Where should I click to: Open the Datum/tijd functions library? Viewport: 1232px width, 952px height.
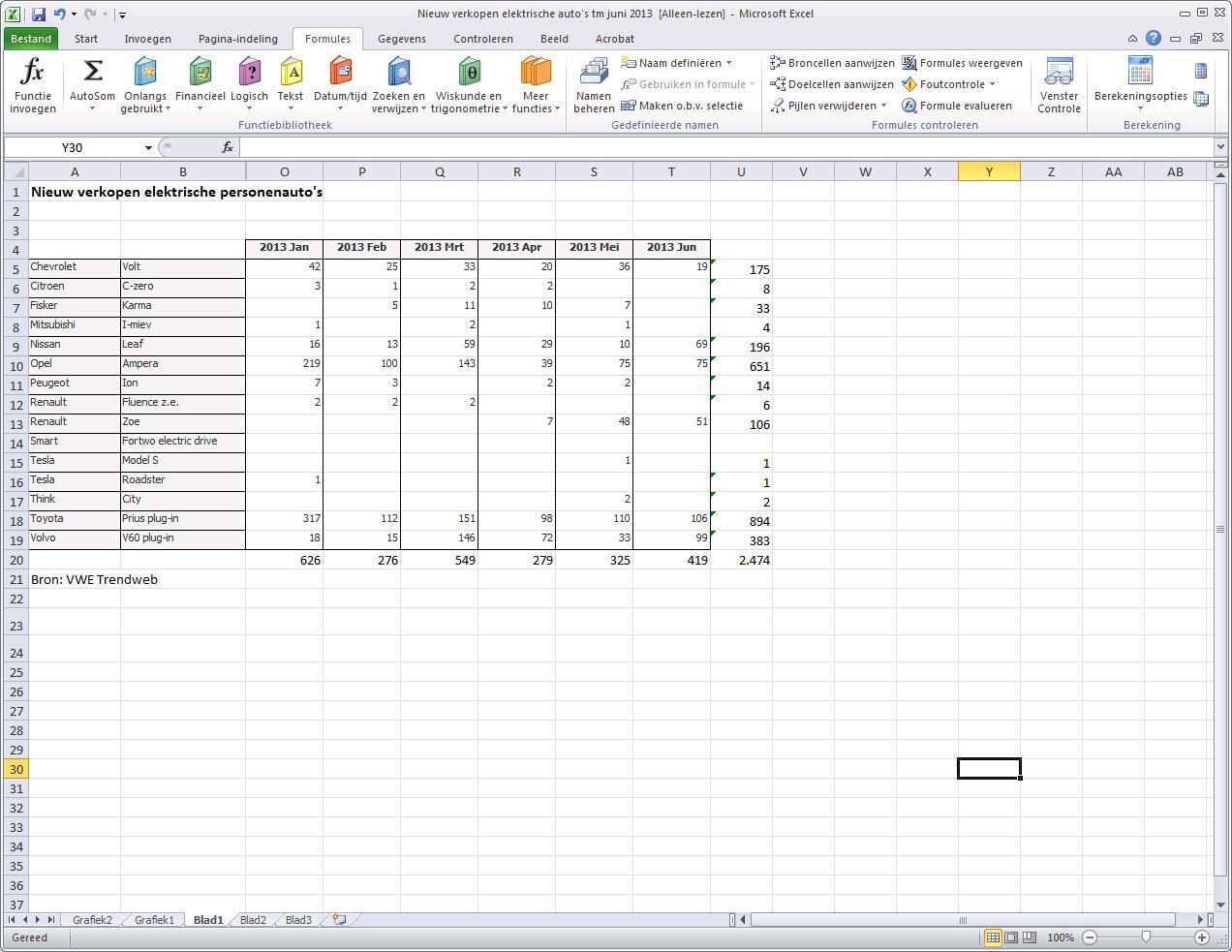[x=340, y=85]
